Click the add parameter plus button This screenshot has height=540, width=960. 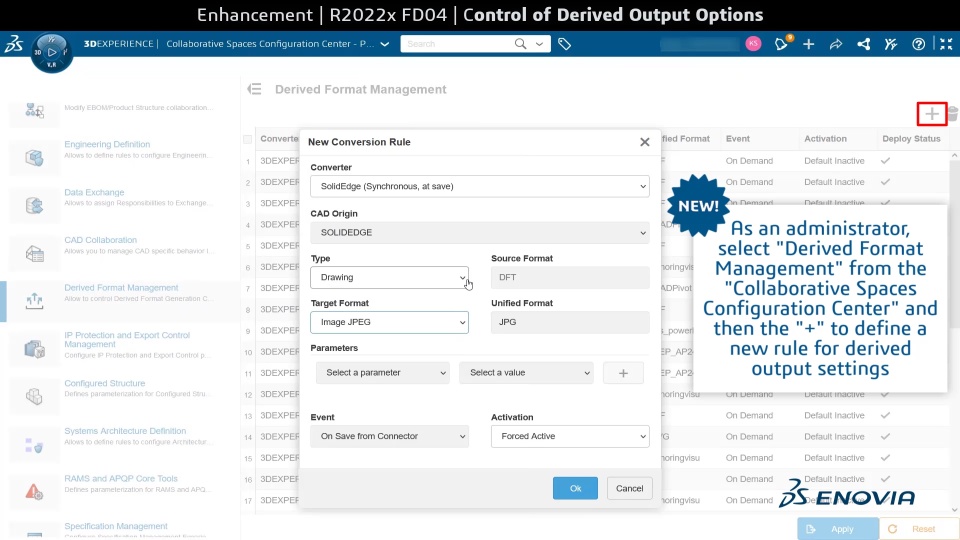click(623, 373)
